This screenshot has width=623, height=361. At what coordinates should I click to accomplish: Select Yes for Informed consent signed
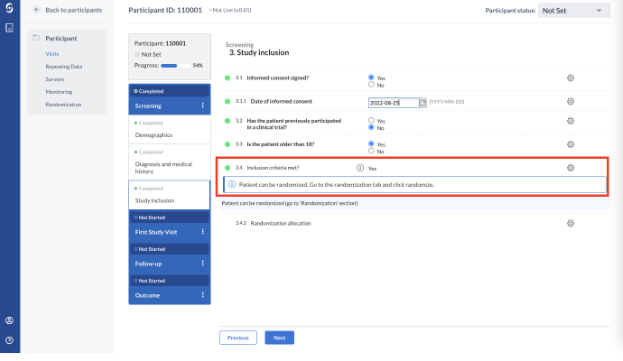pos(371,77)
